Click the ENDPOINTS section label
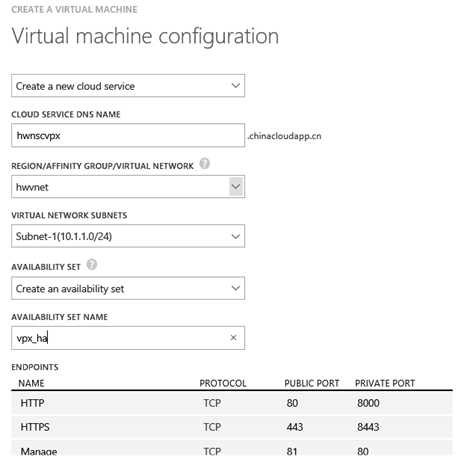 pos(35,367)
